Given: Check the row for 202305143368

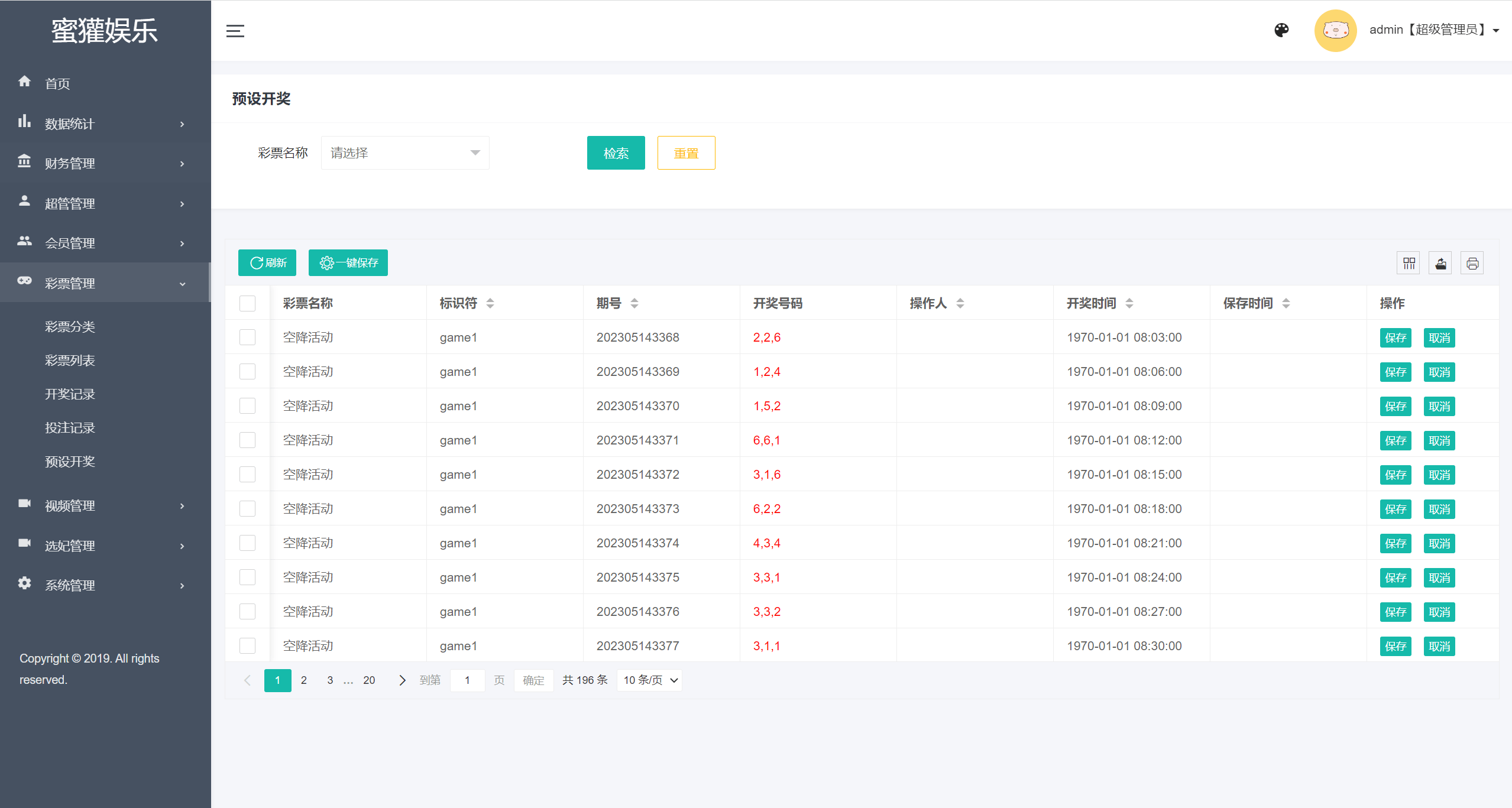Looking at the screenshot, I should pyautogui.click(x=247, y=338).
